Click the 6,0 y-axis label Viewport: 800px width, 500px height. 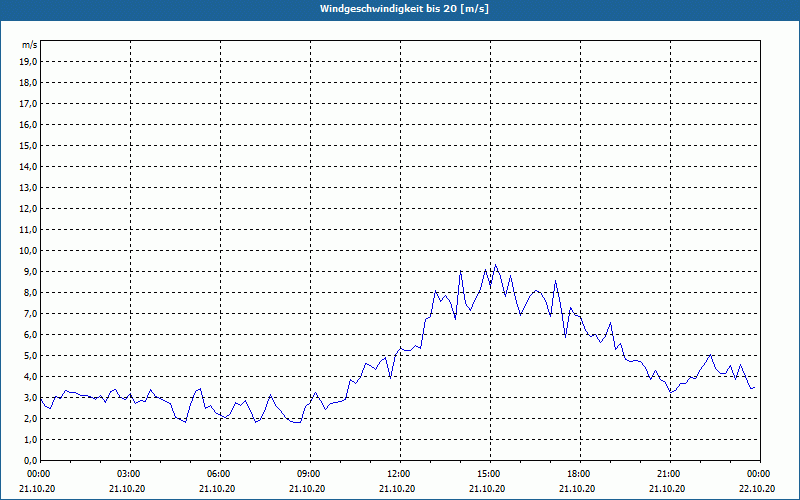(30, 335)
